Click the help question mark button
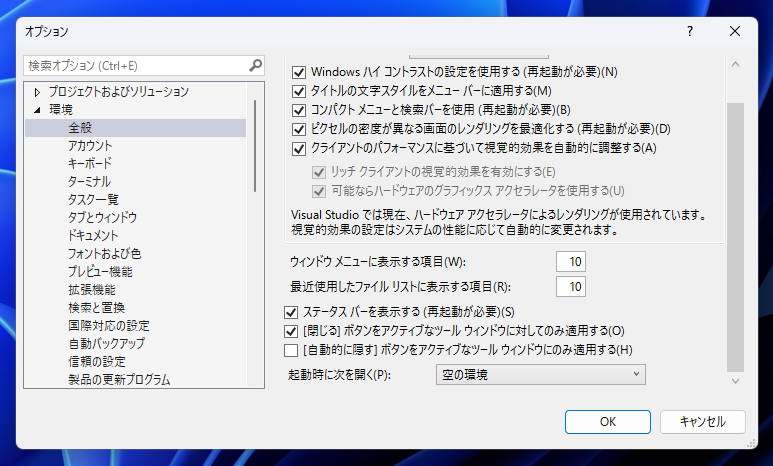Screen dimensions: 773x466 pyautogui.click(x=690, y=31)
